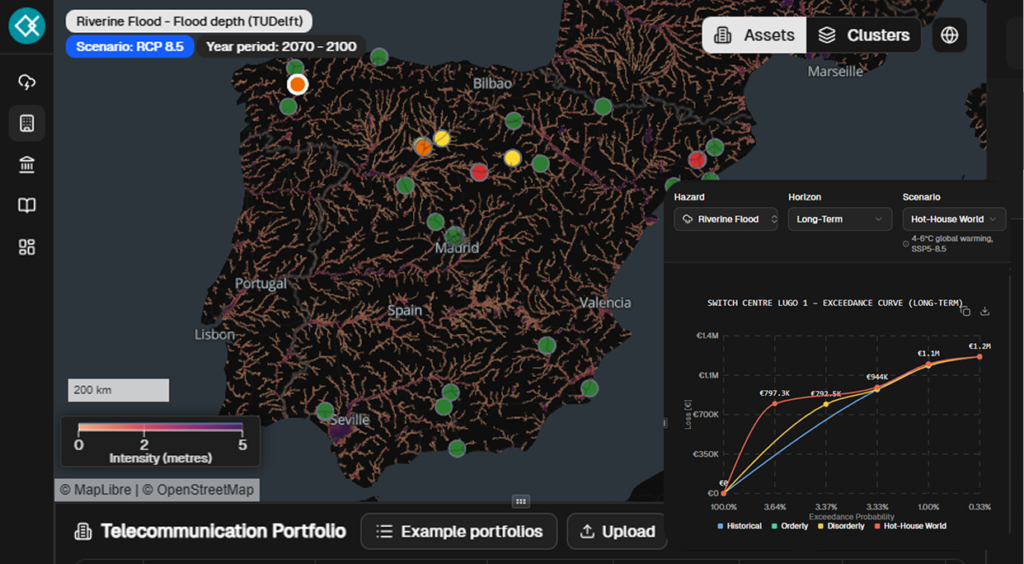Switch to the Assets view tab
1024x564 pixels.
(x=754, y=35)
